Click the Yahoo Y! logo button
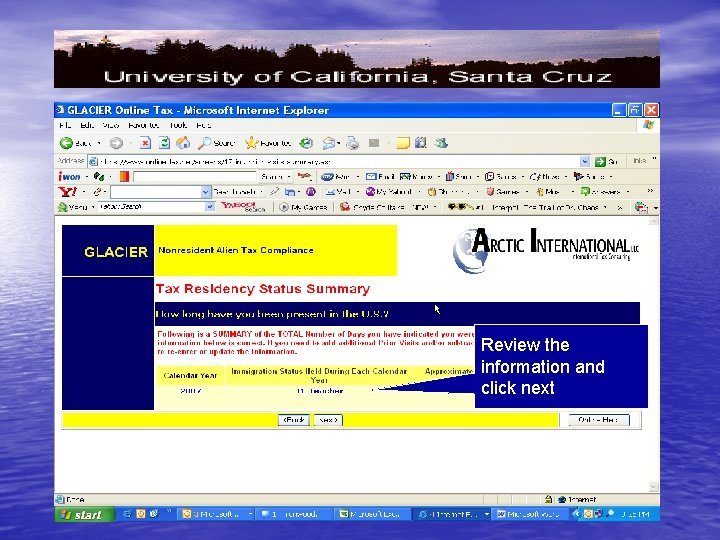 click(x=68, y=191)
